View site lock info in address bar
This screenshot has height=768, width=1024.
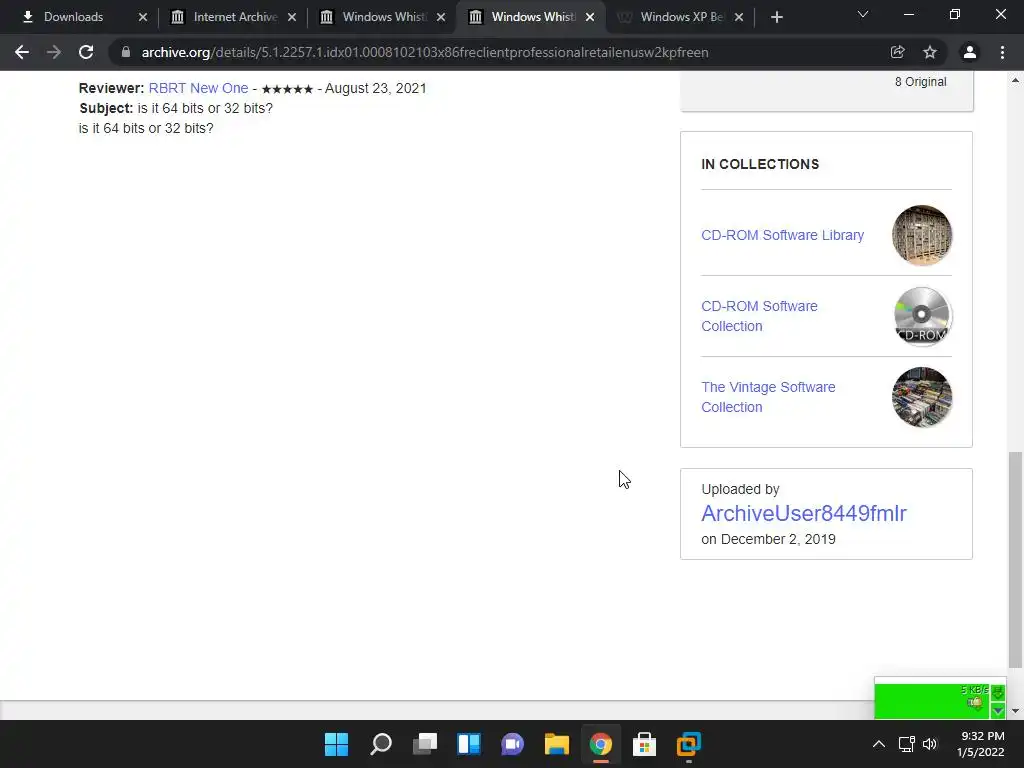click(x=126, y=52)
